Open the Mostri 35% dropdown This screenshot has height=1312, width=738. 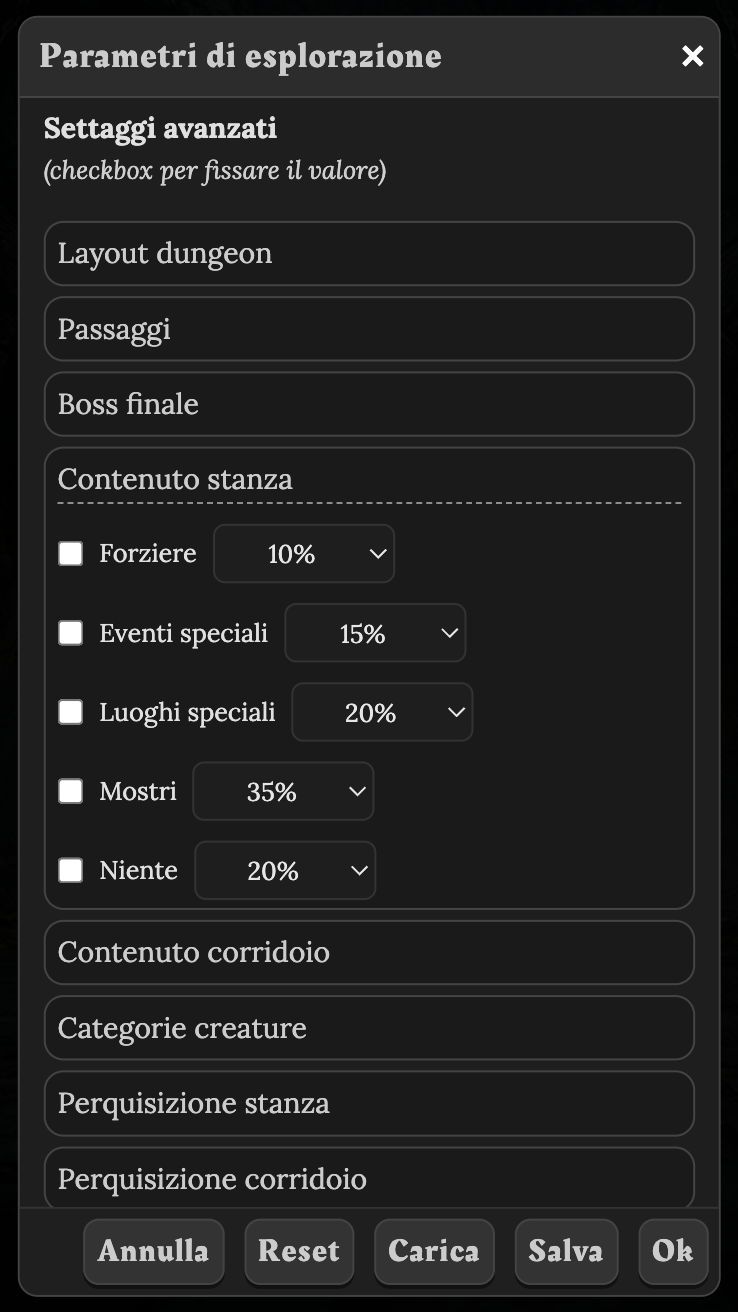283,792
